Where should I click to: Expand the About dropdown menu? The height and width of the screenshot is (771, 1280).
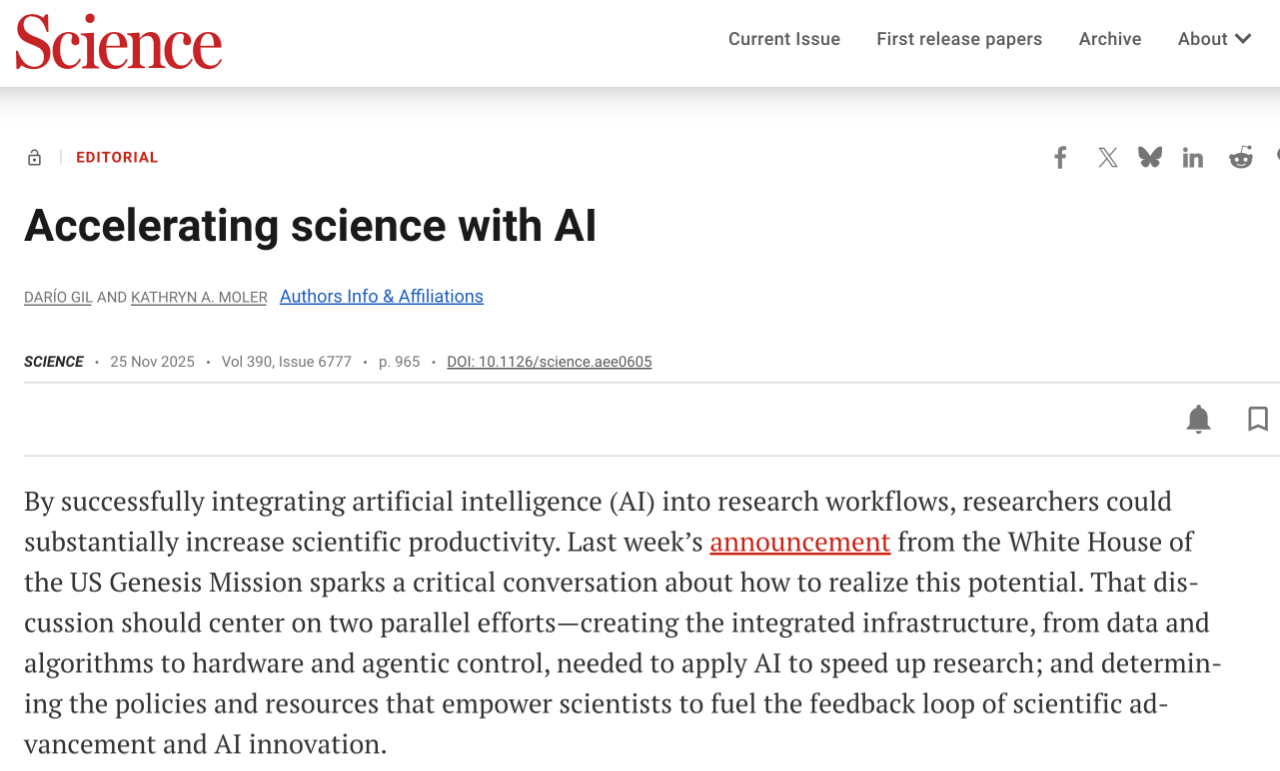coord(1214,39)
